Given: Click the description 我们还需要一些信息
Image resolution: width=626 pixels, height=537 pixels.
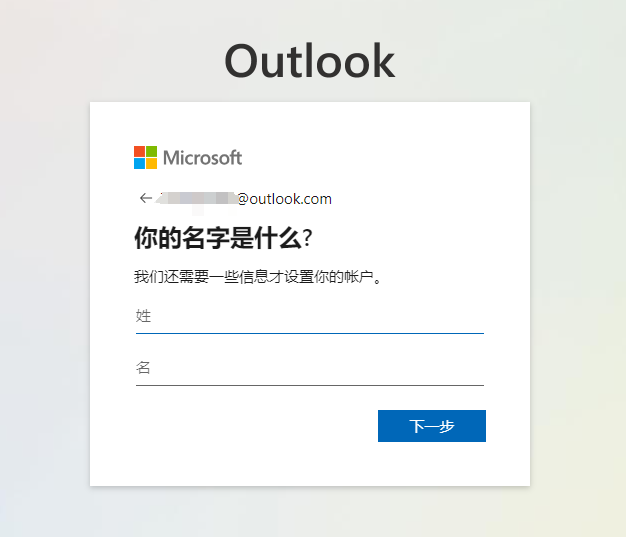Looking at the screenshot, I should 258,277.
